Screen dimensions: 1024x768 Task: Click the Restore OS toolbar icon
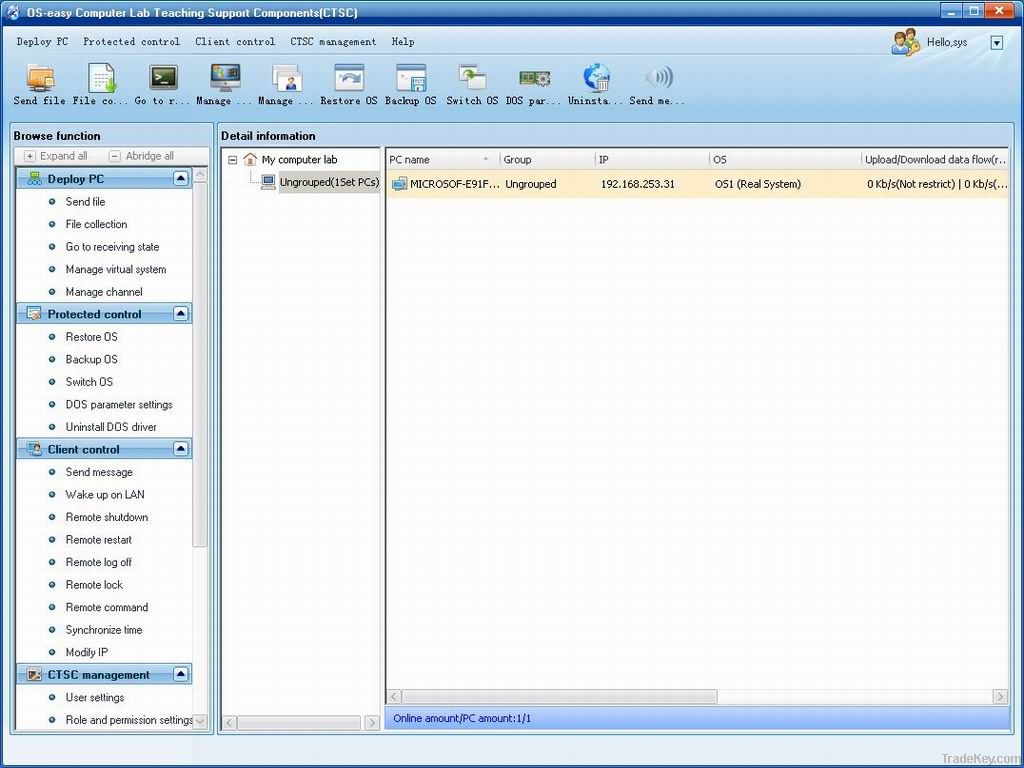point(347,85)
